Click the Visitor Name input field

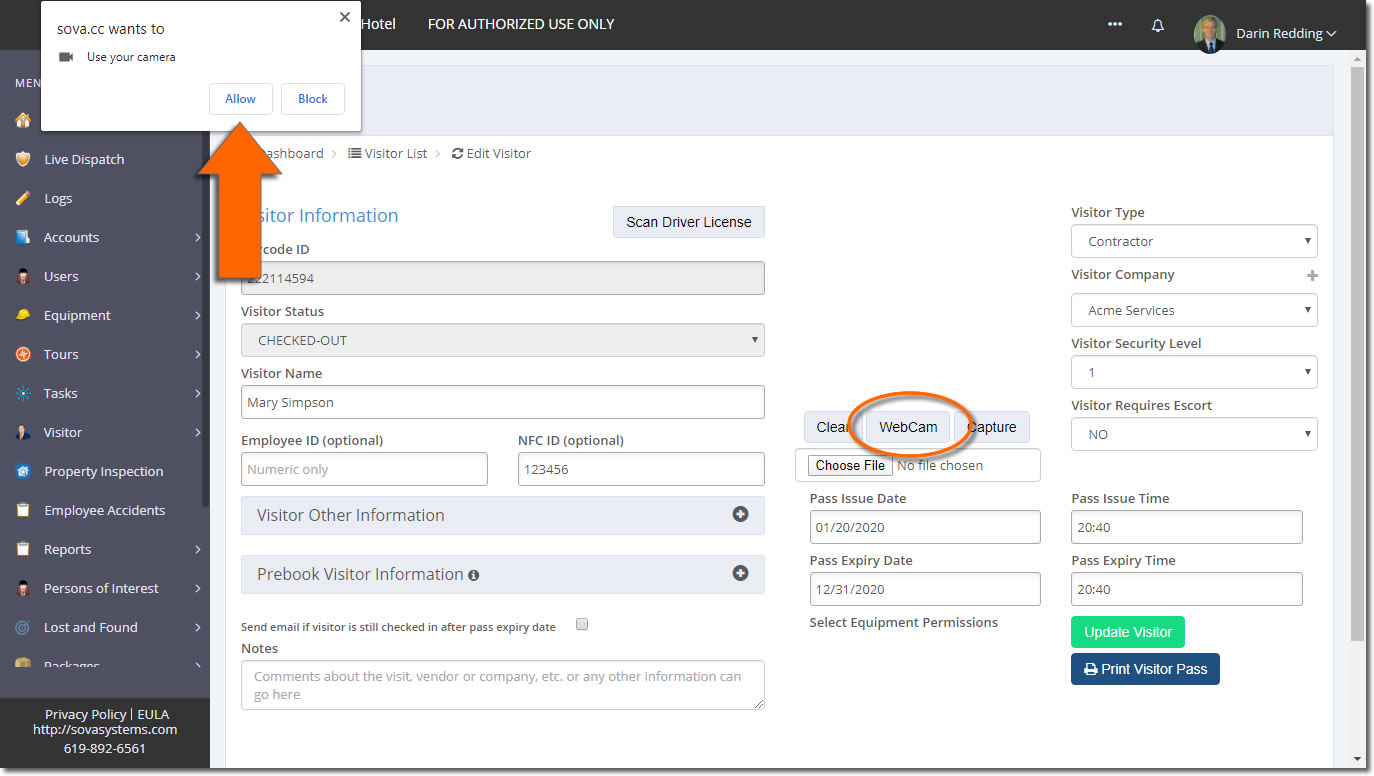(x=503, y=402)
